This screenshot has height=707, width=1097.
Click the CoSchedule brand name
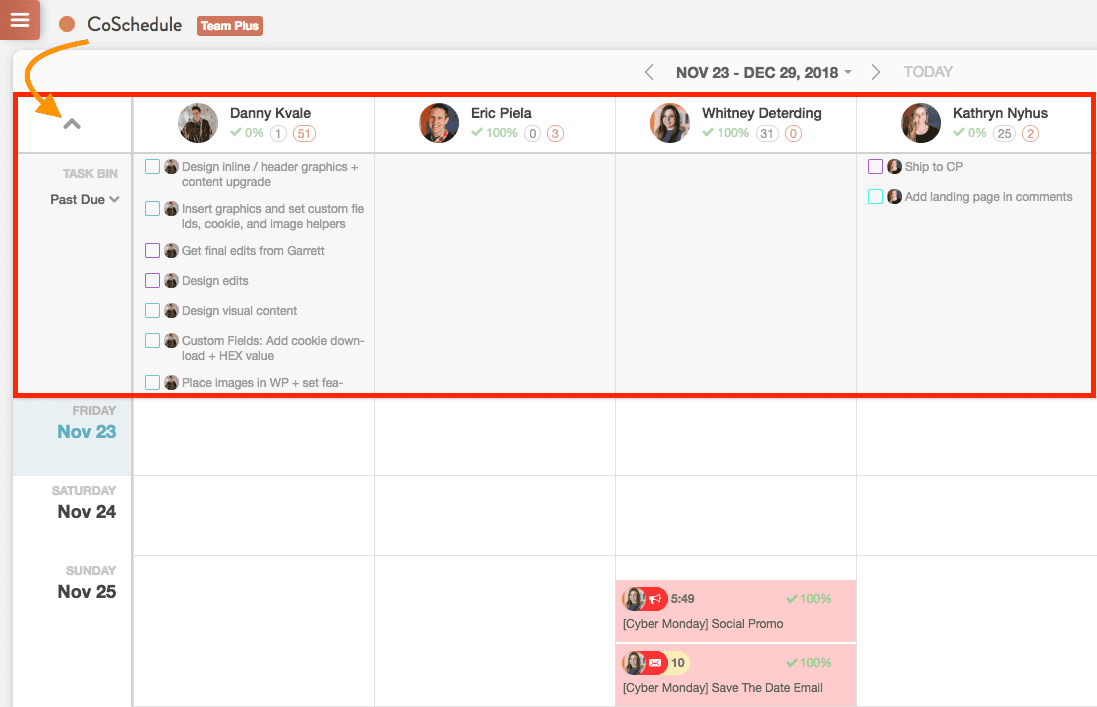[134, 24]
